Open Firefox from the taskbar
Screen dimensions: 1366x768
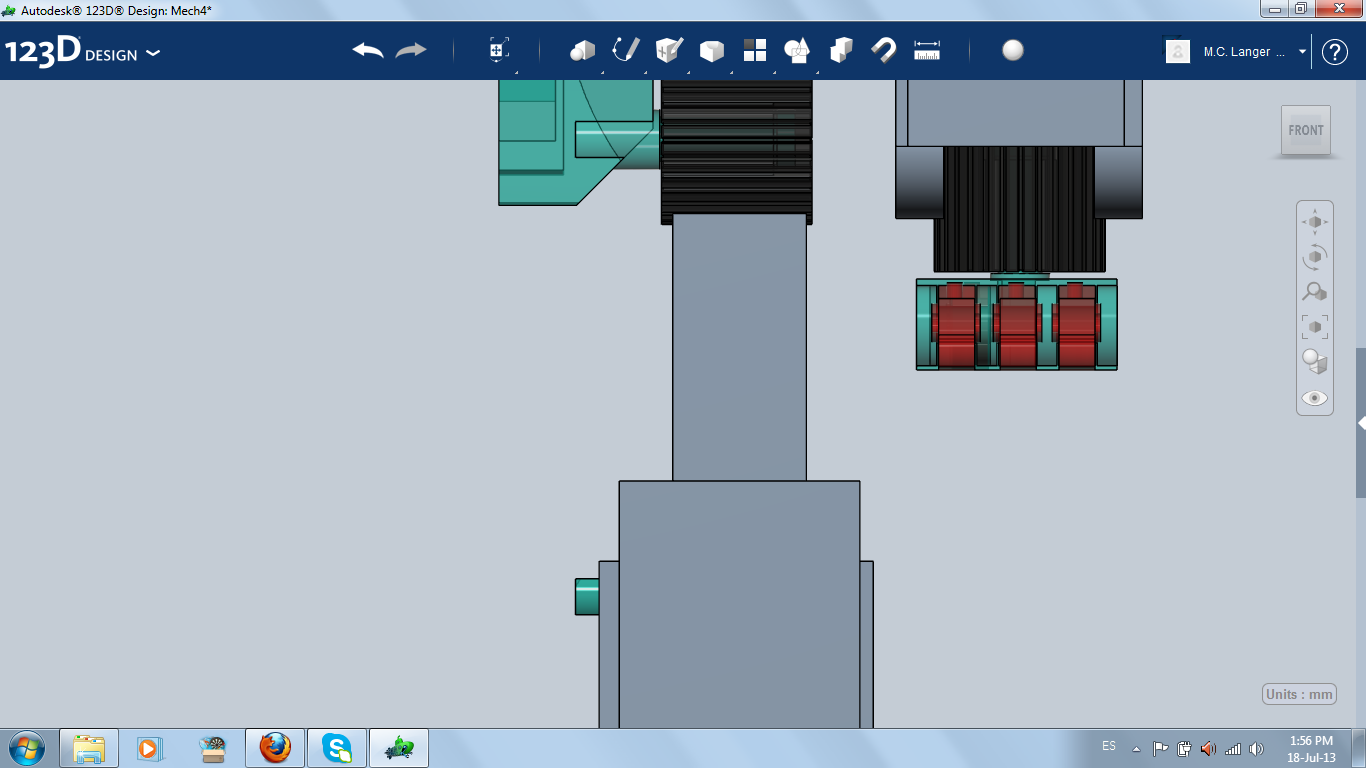(x=274, y=748)
